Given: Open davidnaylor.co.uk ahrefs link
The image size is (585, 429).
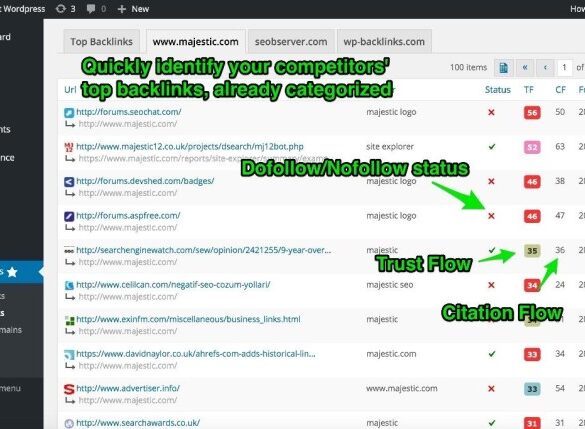Looking at the screenshot, I should coord(196,354).
